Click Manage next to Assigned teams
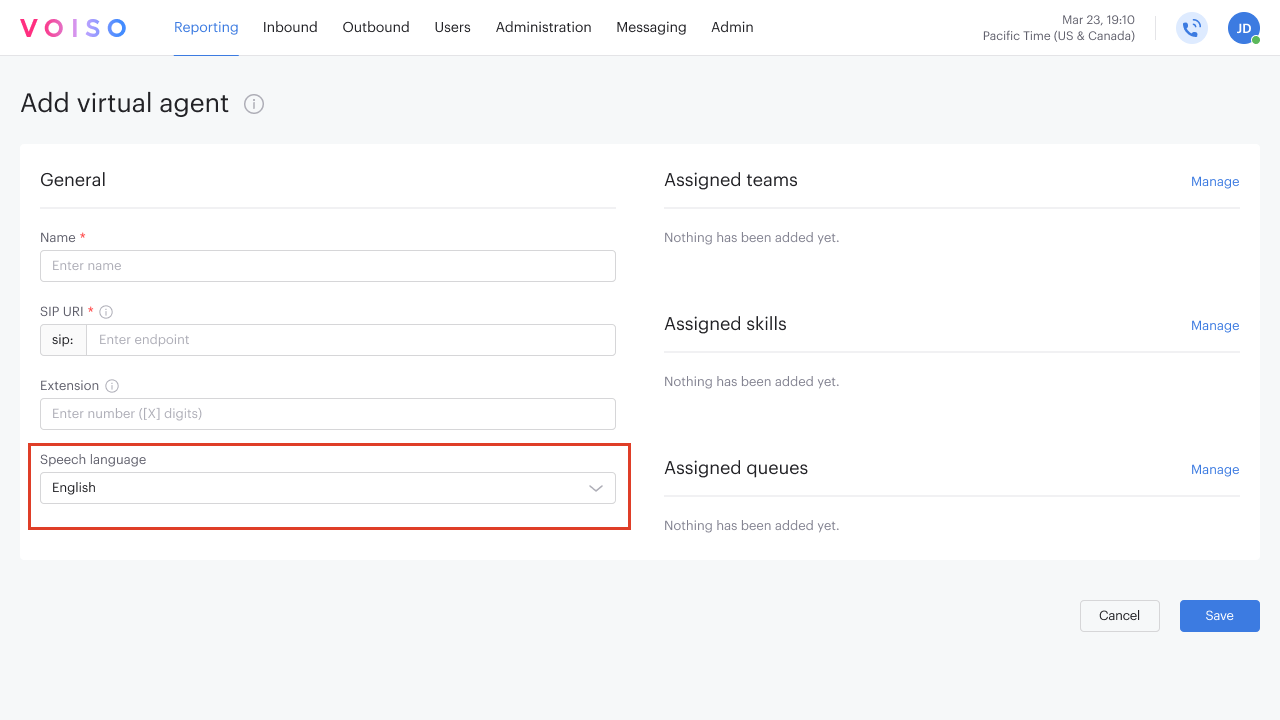 [1214, 181]
